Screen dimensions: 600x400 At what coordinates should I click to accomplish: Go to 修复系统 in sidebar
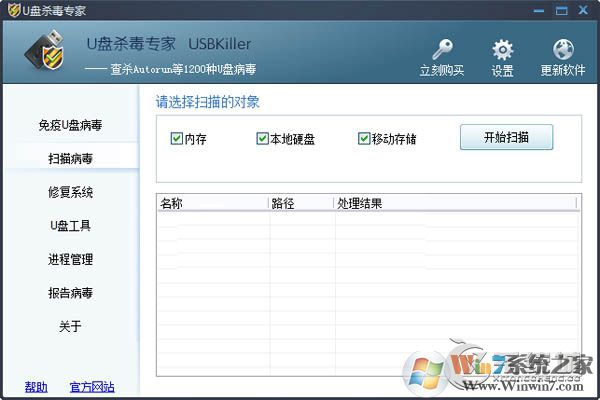[x=70, y=192]
